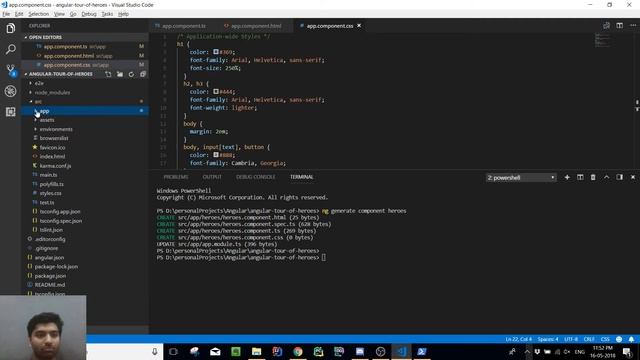Open notifications bell in status bar
The width and height of the screenshot is (640, 360).
click(631, 339)
